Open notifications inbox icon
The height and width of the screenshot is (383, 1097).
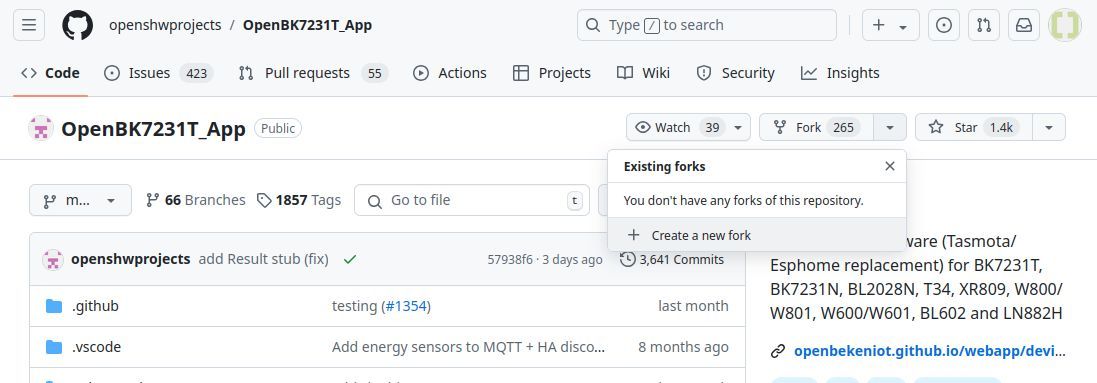[x=1024, y=25]
